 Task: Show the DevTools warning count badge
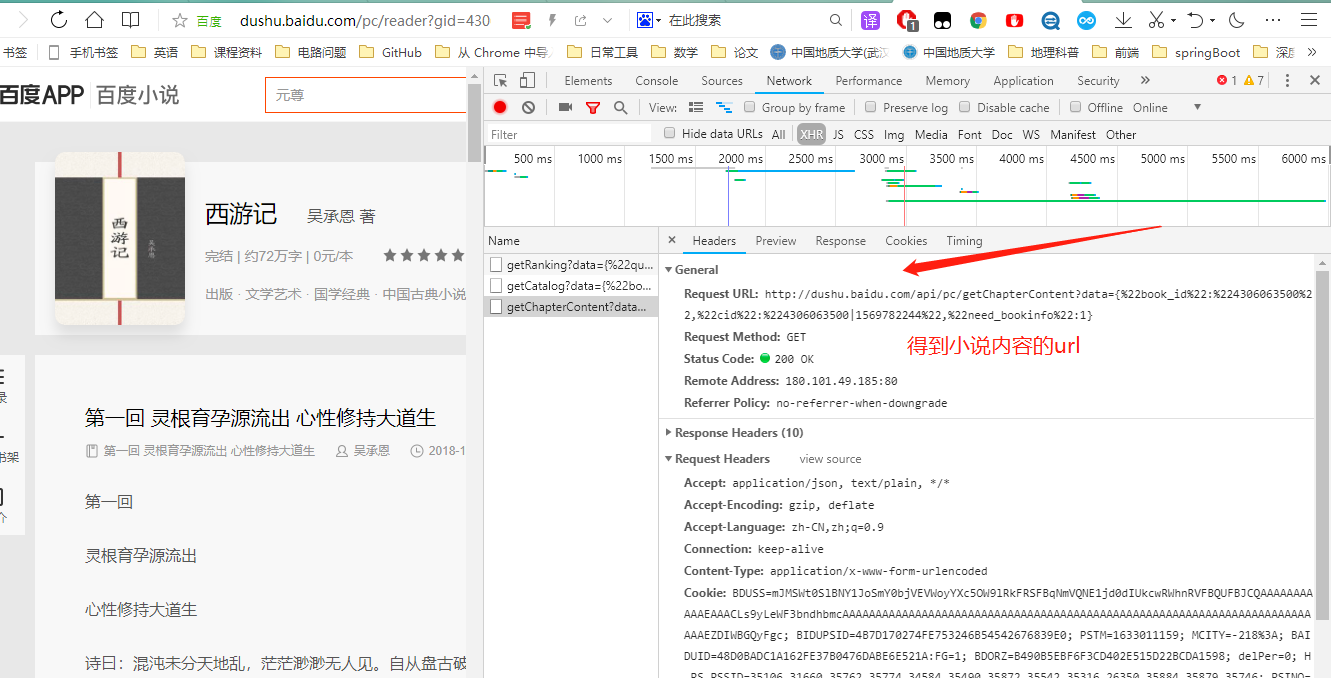tap(1254, 81)
